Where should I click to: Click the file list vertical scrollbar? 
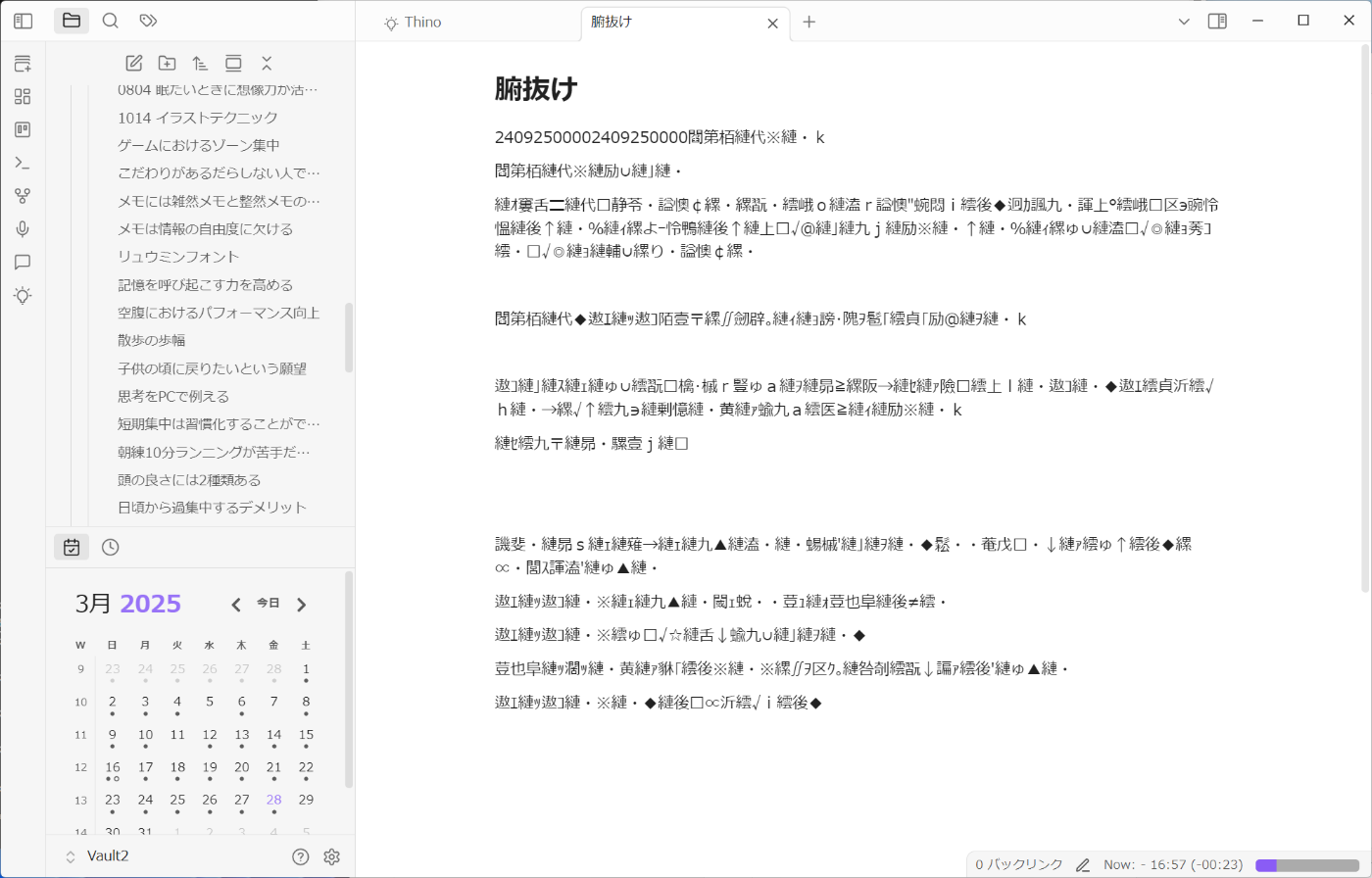pyautogui.click(x=349, y=338)
